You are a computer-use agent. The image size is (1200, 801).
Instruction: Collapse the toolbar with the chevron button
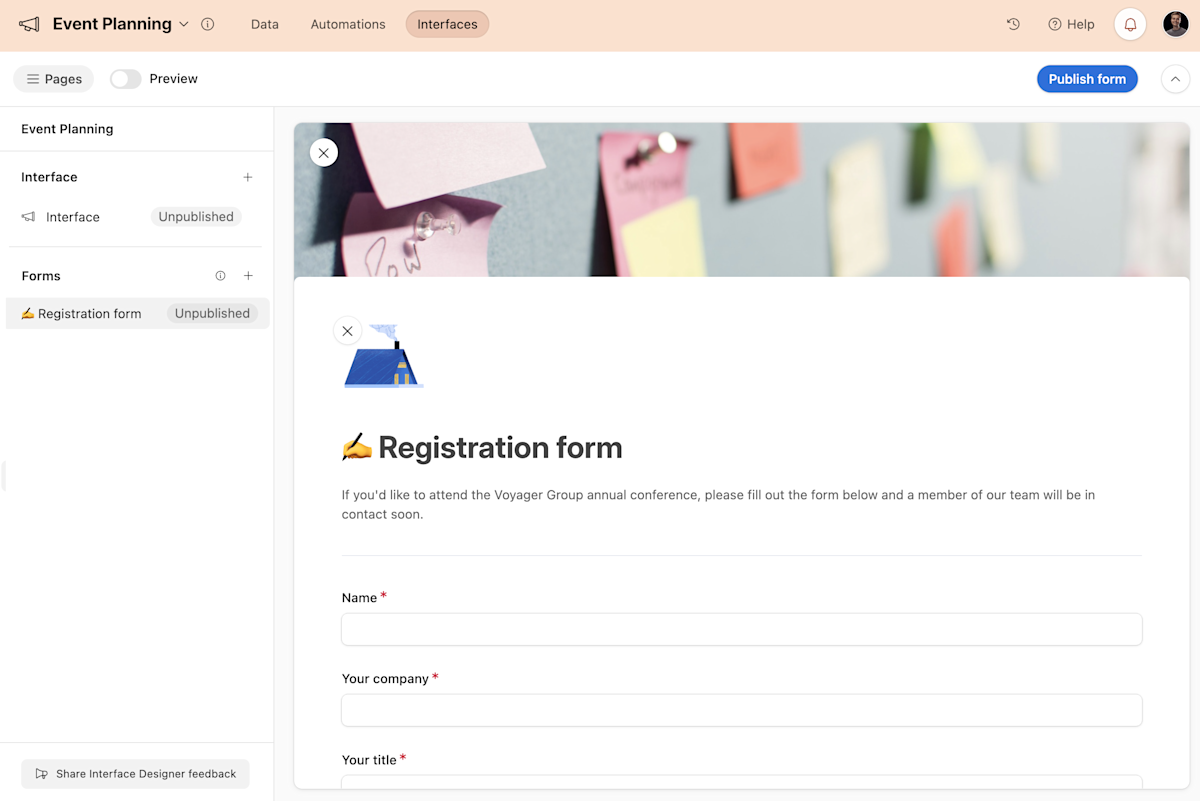[x=1175, y=78]
